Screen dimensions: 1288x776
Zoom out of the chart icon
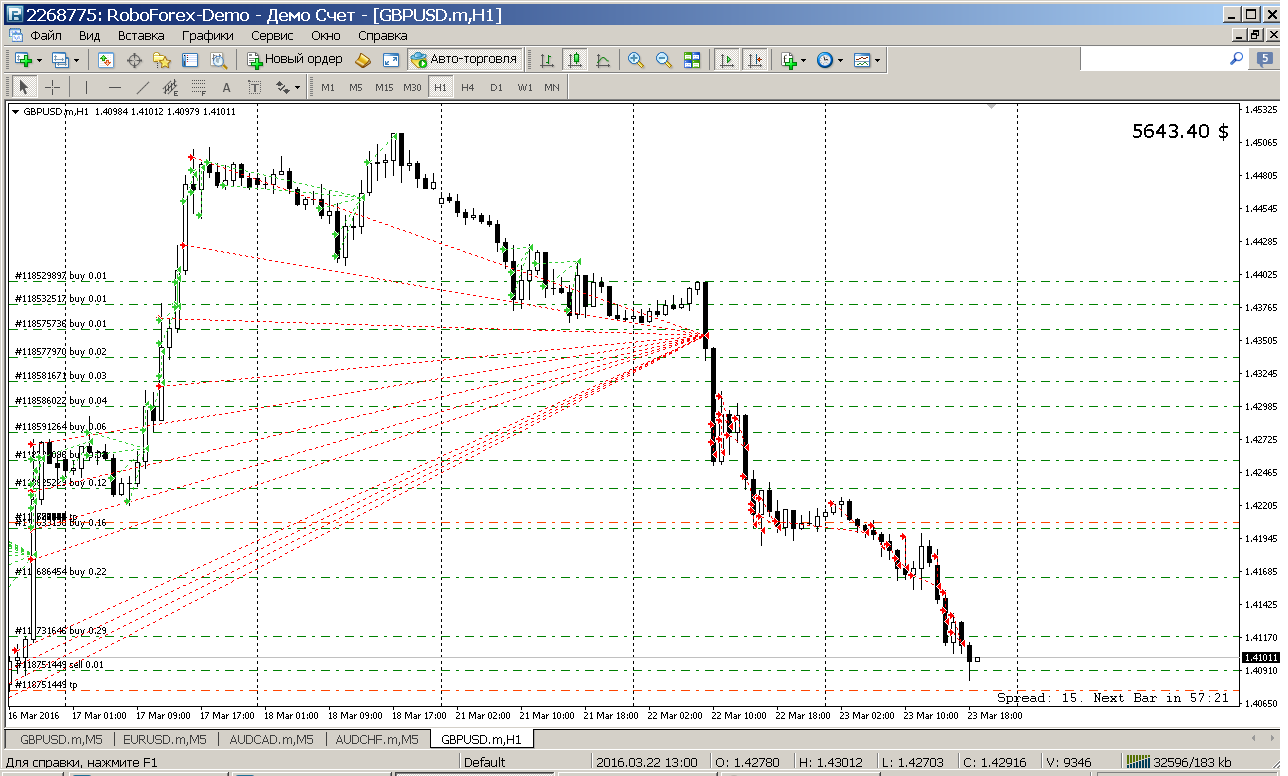[663, 60]
